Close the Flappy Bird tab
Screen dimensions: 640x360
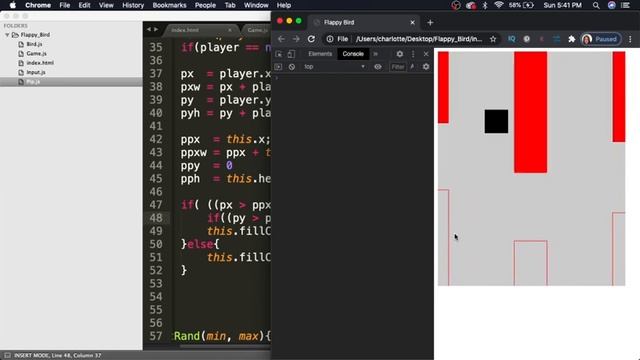[412, 22]
